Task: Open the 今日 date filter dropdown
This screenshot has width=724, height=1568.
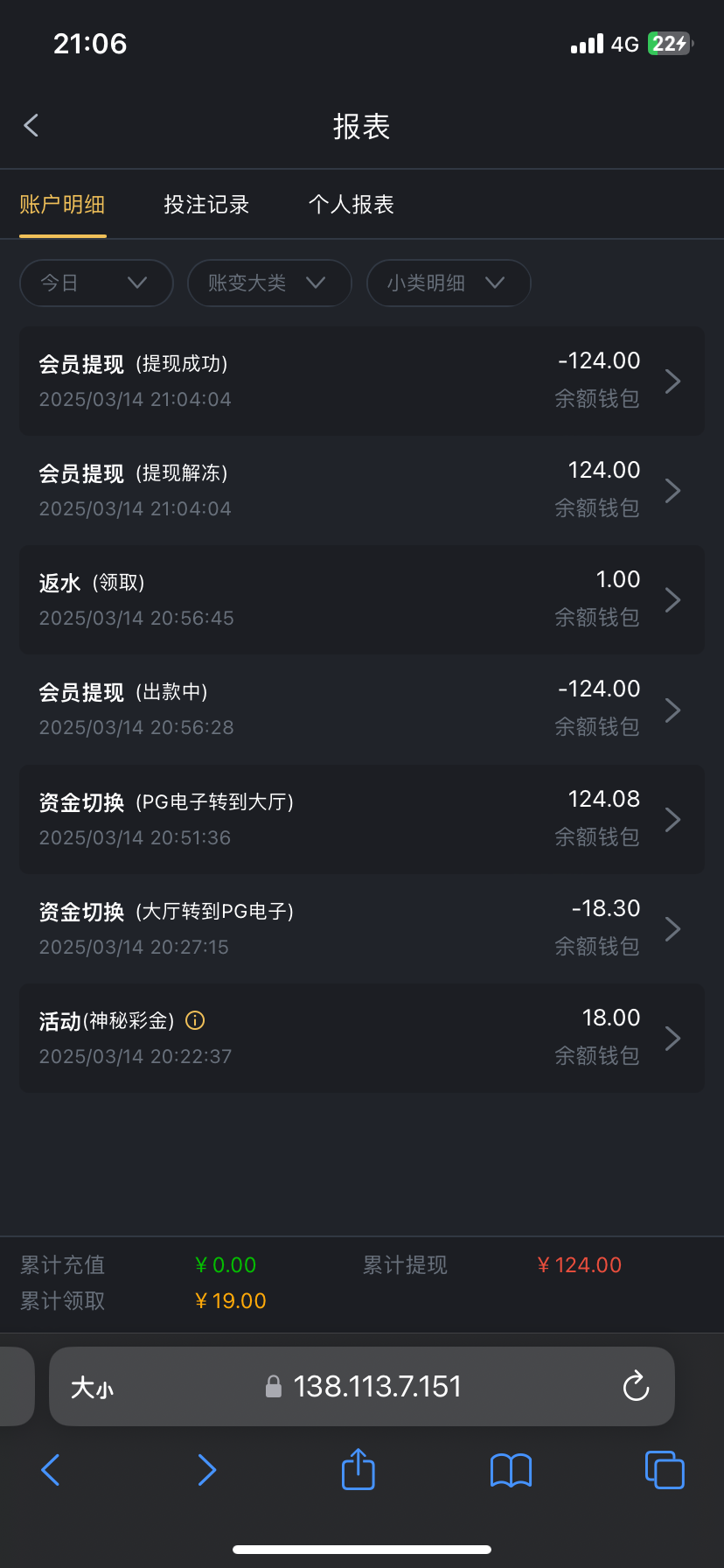Action: tap(96, 283)
